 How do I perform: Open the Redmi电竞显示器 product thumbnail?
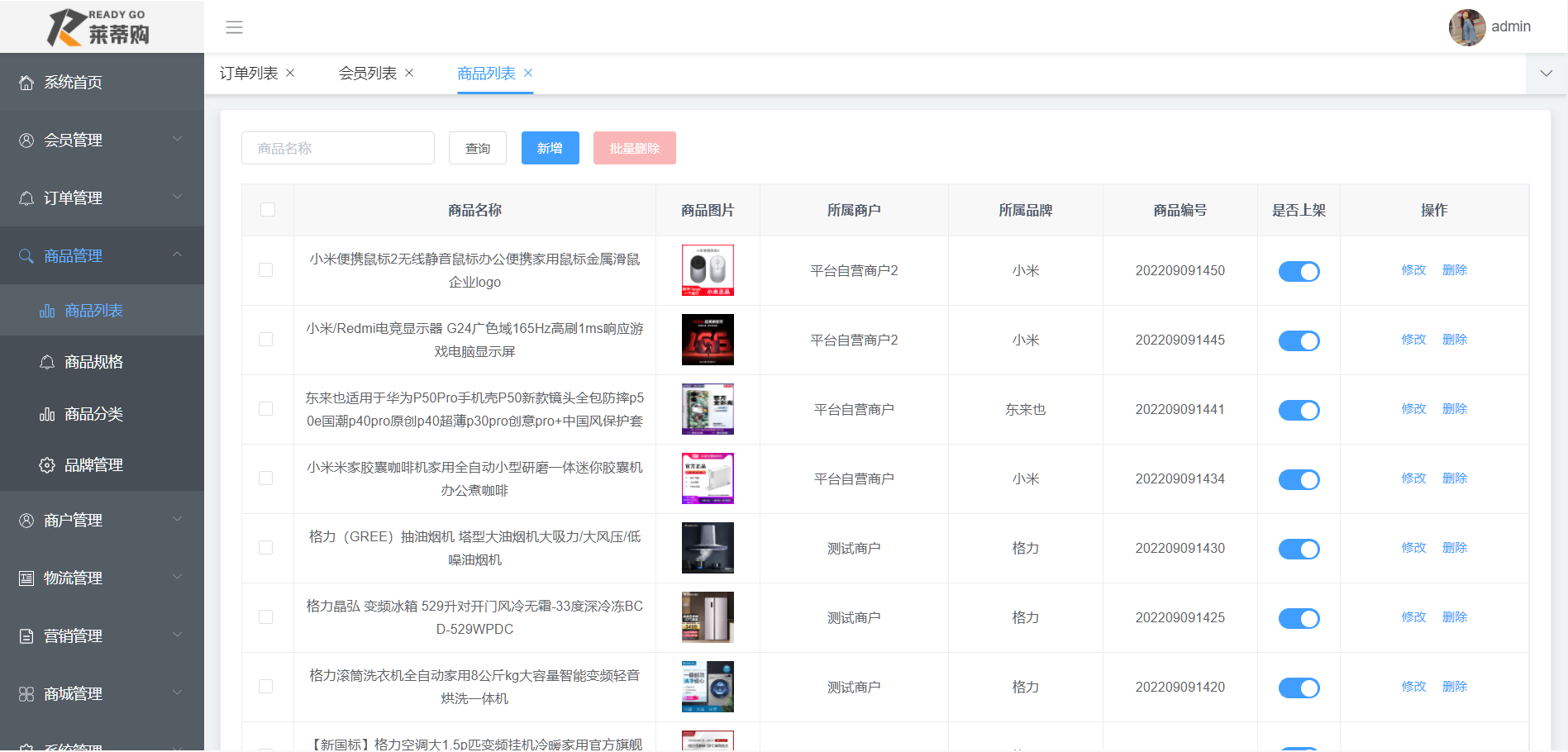click(708, 340)
